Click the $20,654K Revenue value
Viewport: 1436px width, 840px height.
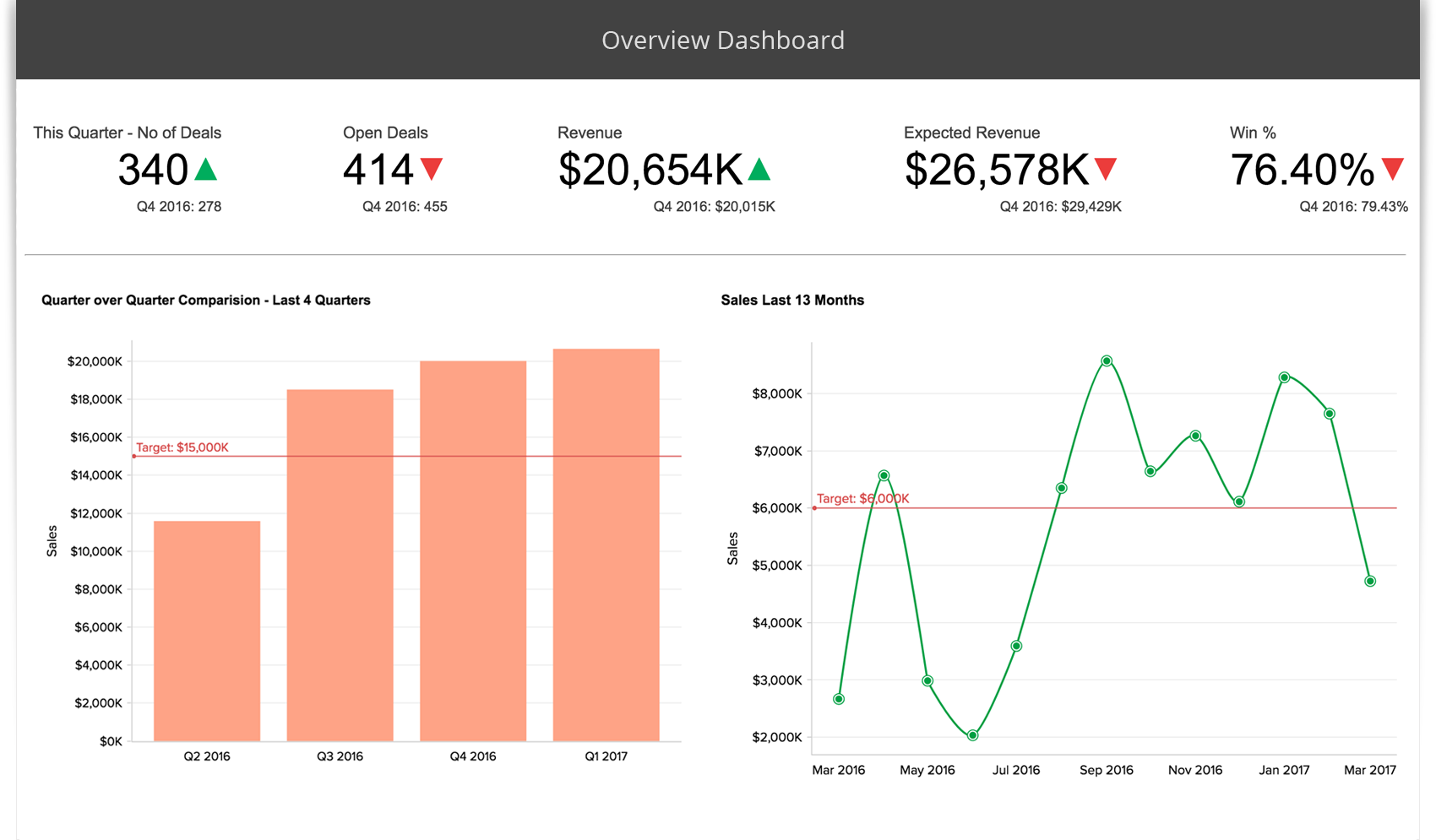(x=650, y=170)
